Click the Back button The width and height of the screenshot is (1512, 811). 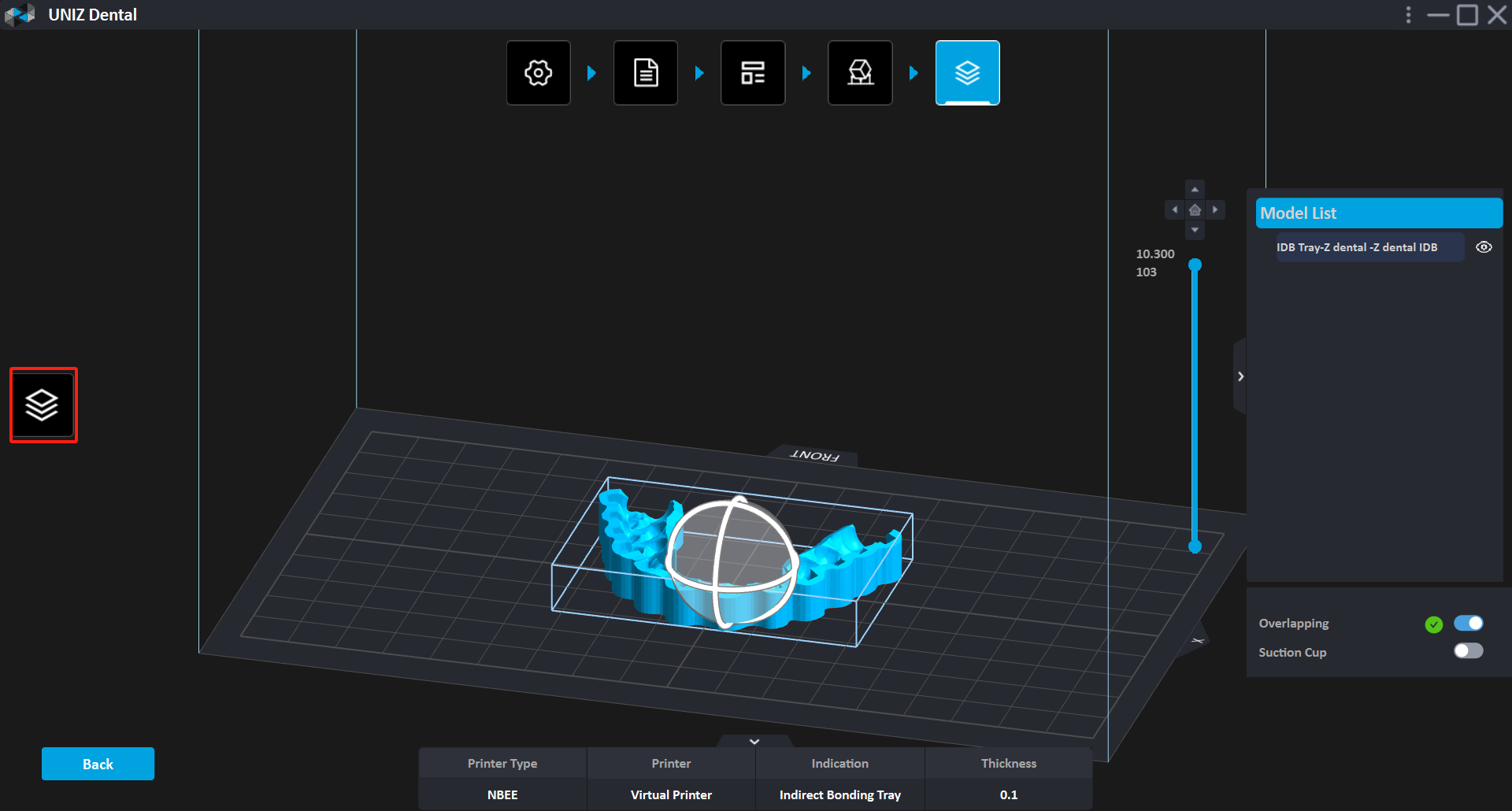[98, 764]
